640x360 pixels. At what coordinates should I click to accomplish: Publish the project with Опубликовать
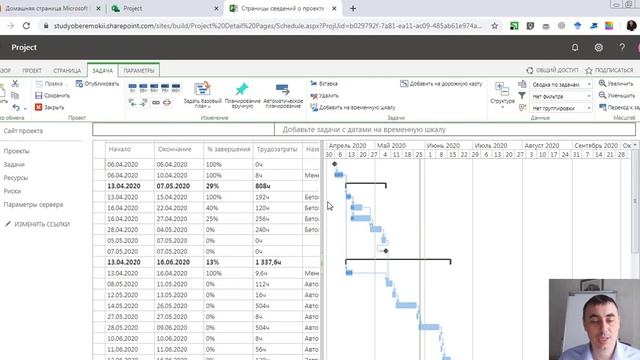click(97, 84)
